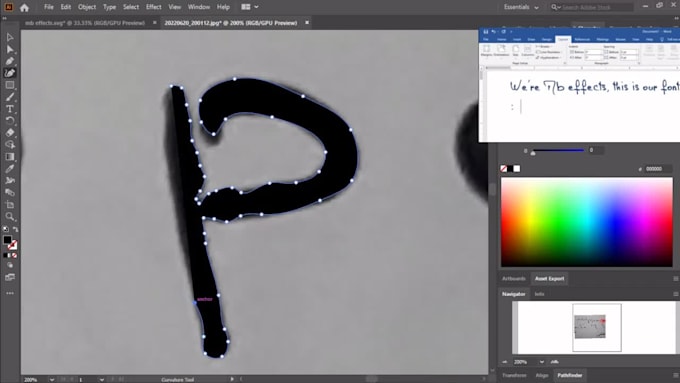
Task: Swap fill and stroke arrow icon
Action: point(16,229)
